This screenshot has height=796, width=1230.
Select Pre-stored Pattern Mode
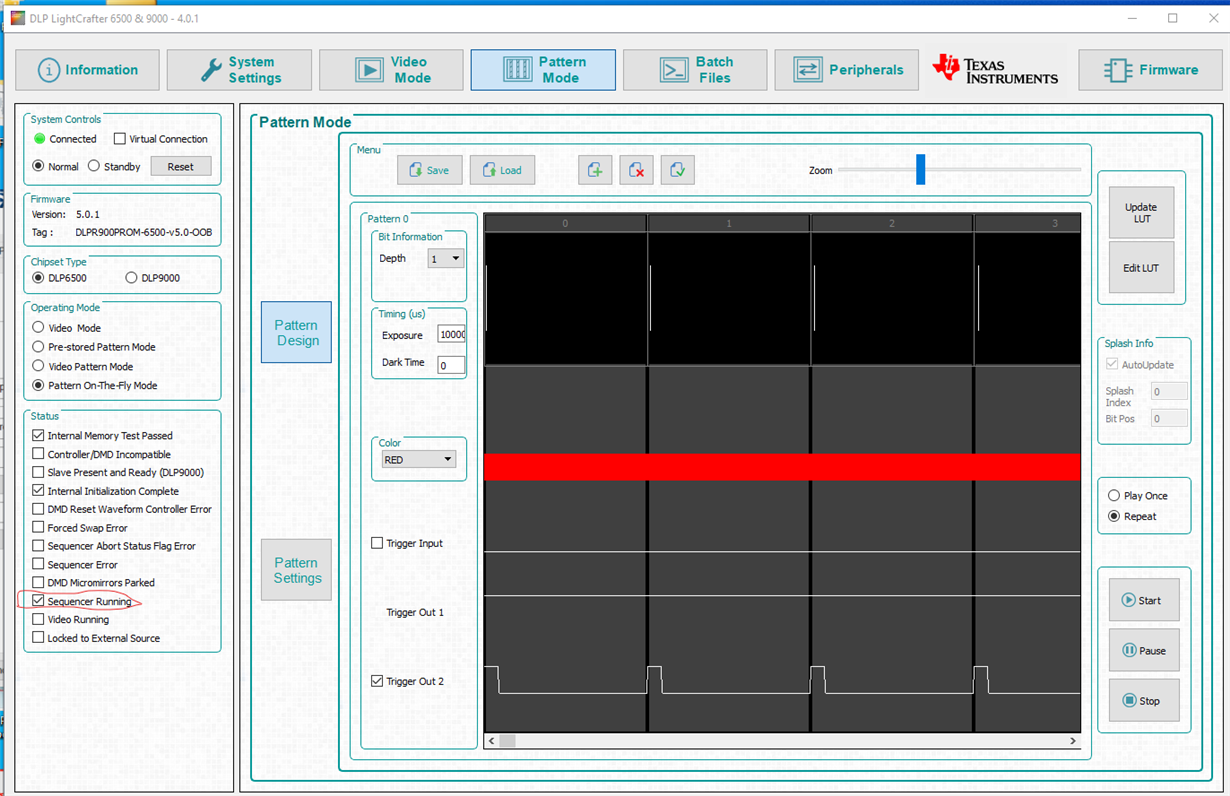(x=38, y=346)
